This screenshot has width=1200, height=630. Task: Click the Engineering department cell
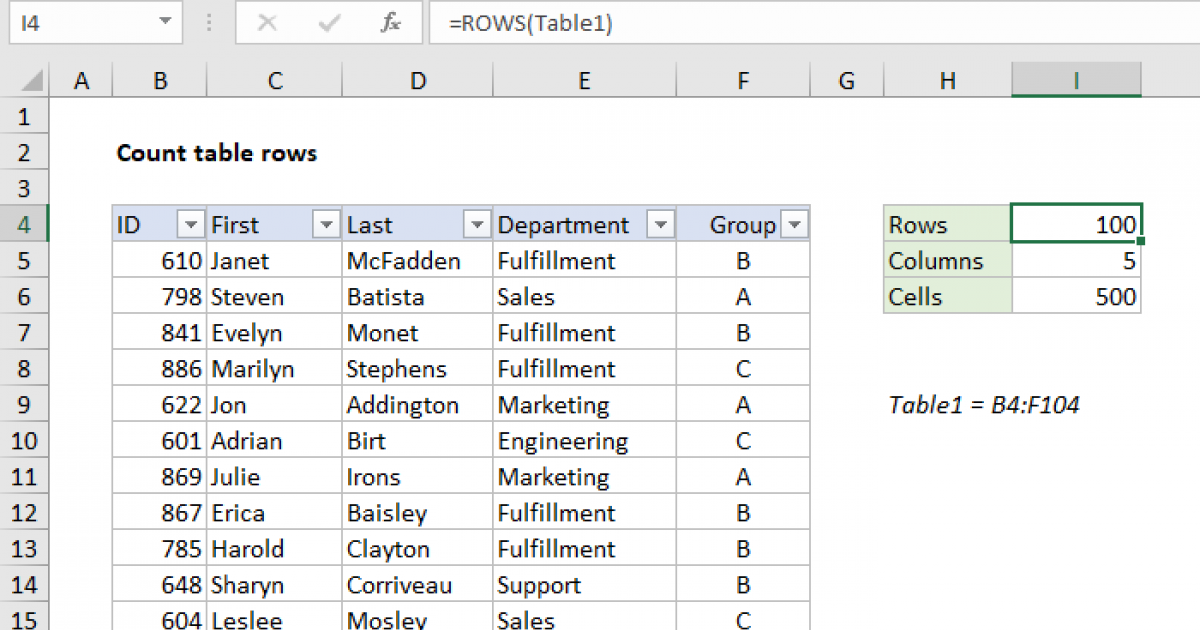click(584, 441)
